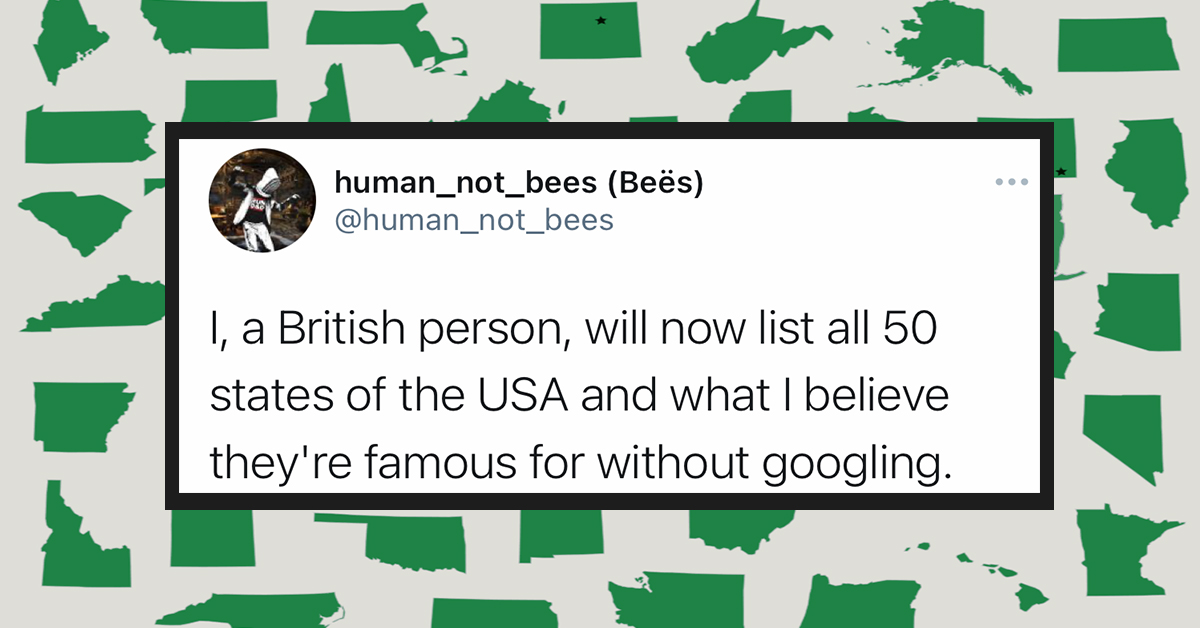Open the tweet's three-dot more options menu

(1011, 183)
